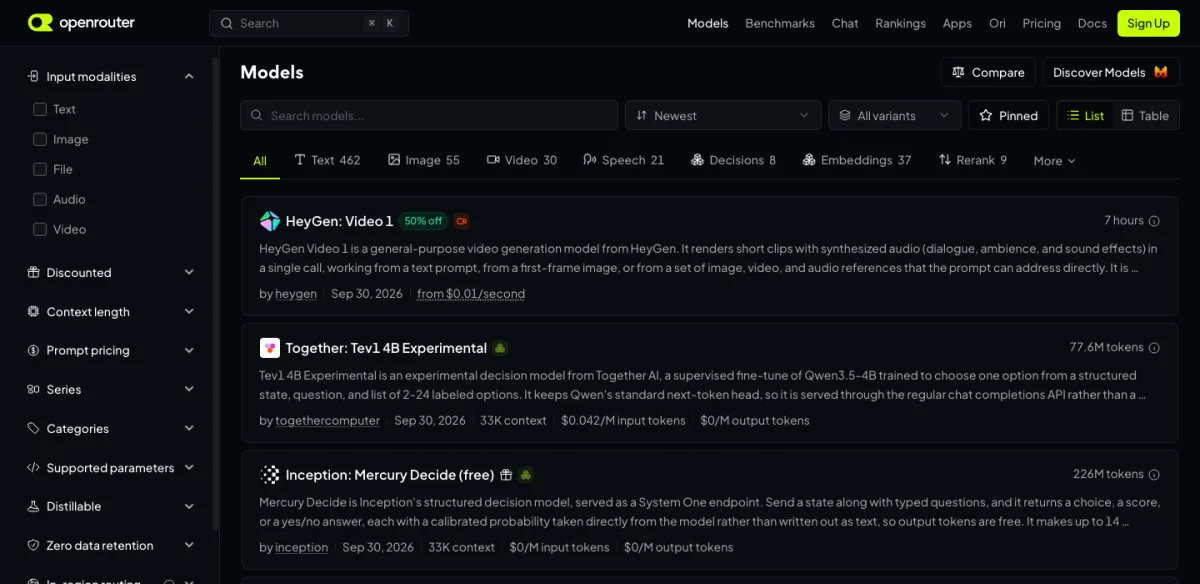Open the Newest sort dropdown
This screenshot has height=584, width=1200.
(x=723, y=116)
